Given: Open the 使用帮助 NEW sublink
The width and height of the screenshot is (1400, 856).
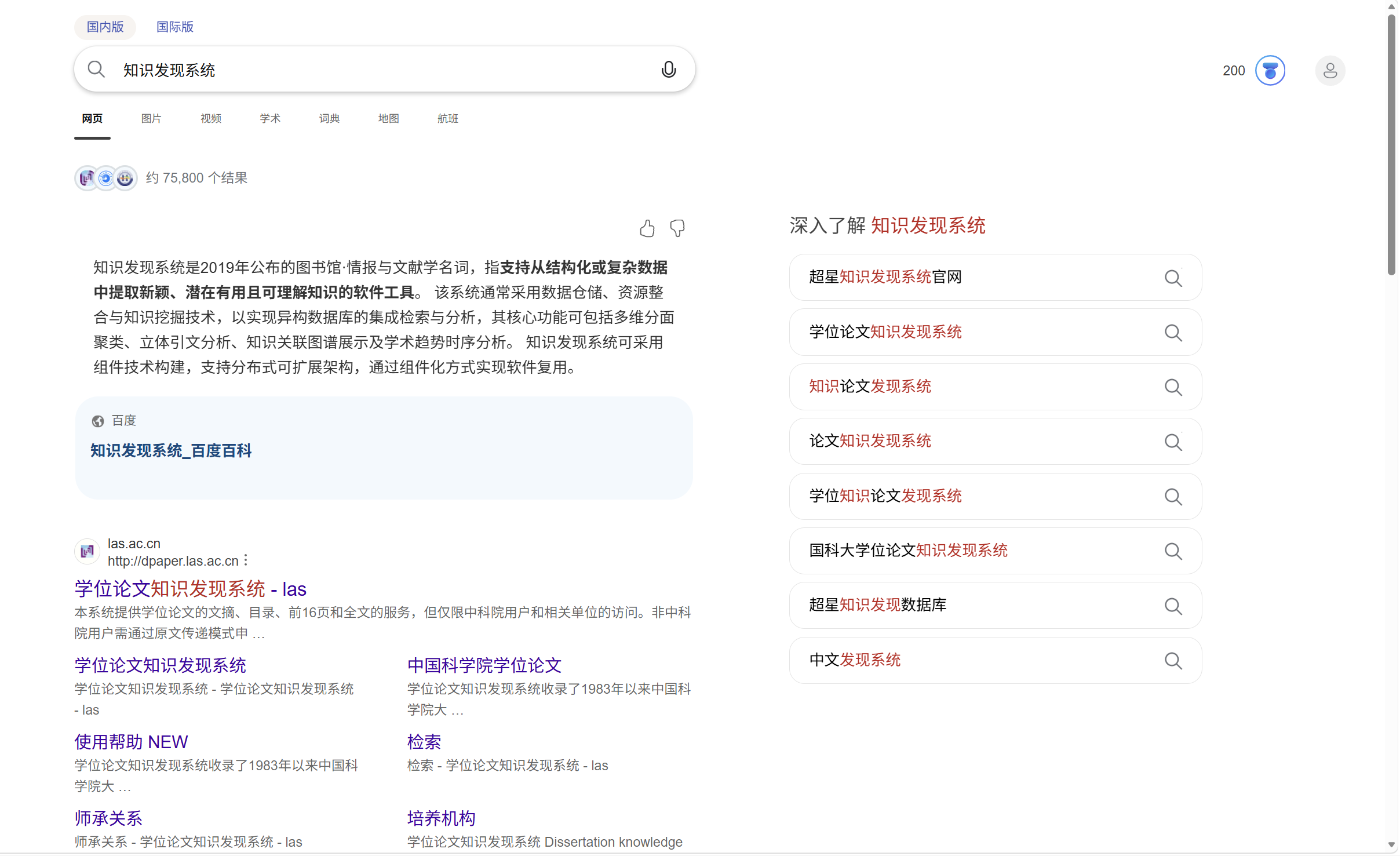Looking at the screenshot, I should click(132, 742).
